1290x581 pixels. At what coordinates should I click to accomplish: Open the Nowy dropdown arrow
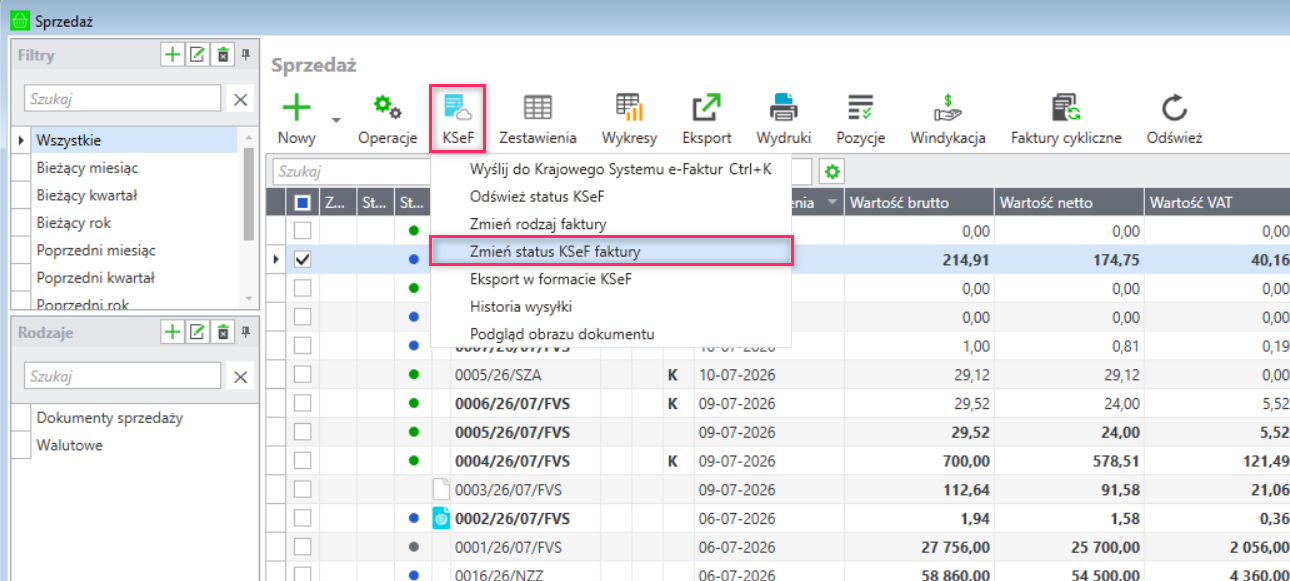pos(336,120)
